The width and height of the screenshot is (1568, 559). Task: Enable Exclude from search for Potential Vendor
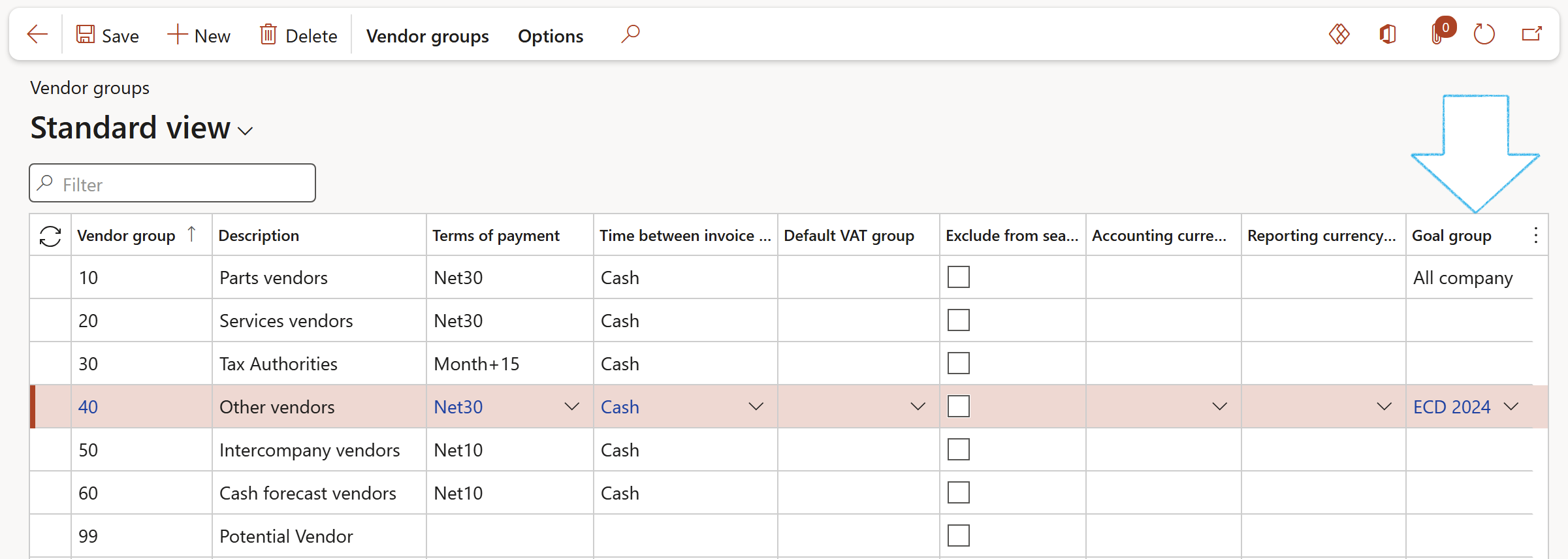958,536
